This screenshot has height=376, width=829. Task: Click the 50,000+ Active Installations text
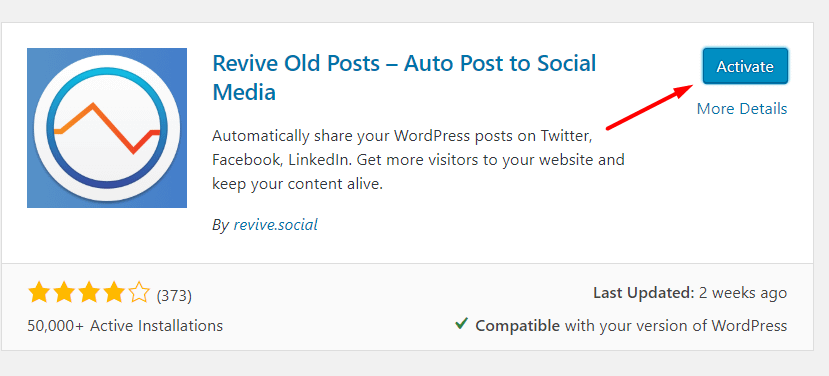click(125, 325)
